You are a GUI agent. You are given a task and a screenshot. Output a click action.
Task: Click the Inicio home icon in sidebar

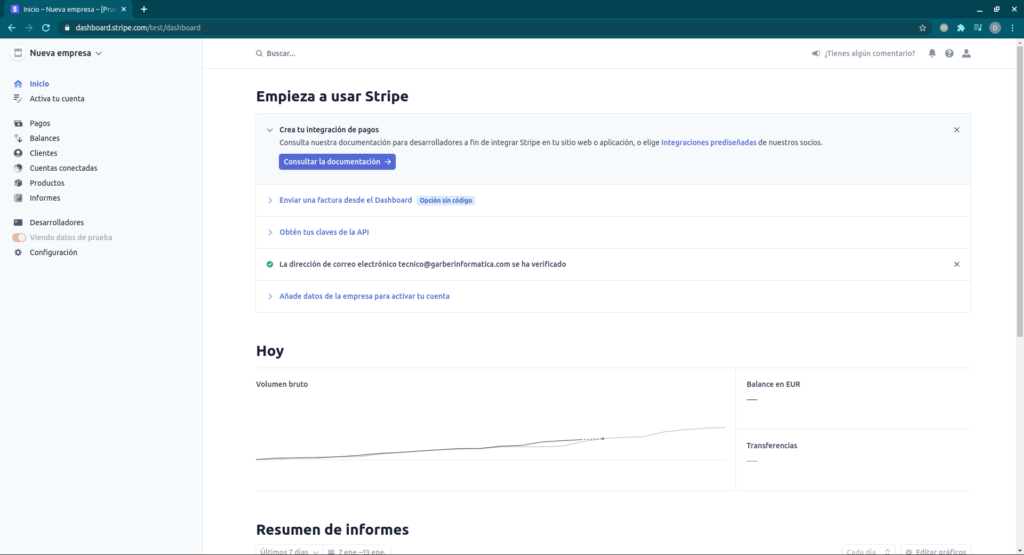pos(18,84)
